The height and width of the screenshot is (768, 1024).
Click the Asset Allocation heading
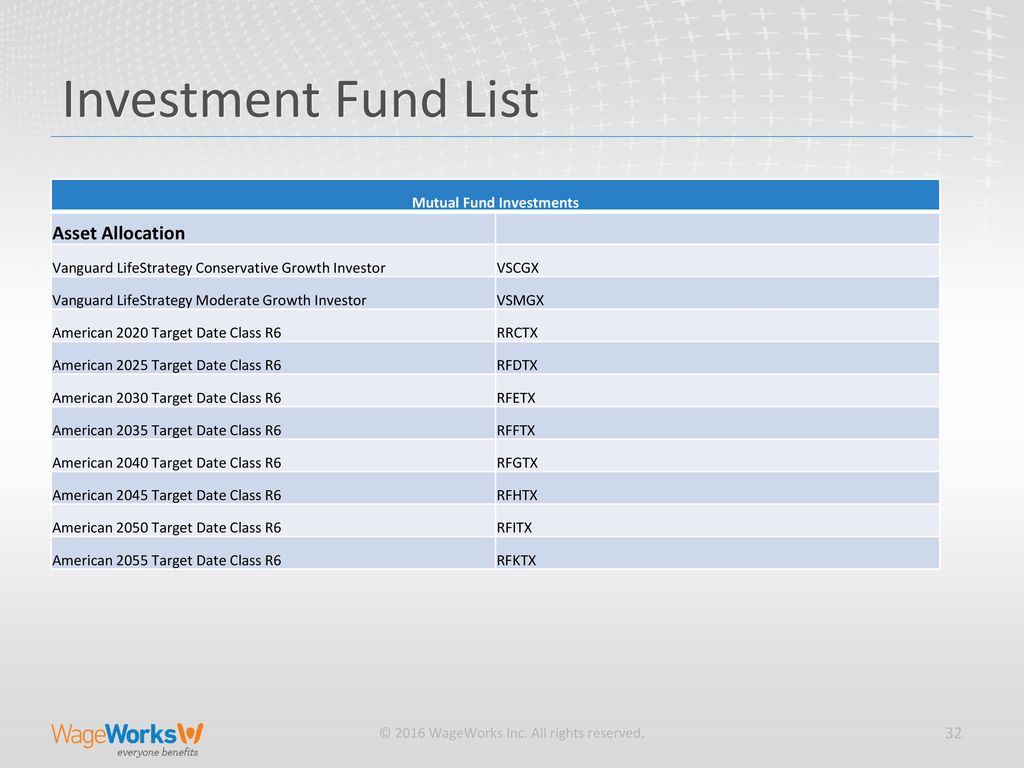click(x=118, y=233)
